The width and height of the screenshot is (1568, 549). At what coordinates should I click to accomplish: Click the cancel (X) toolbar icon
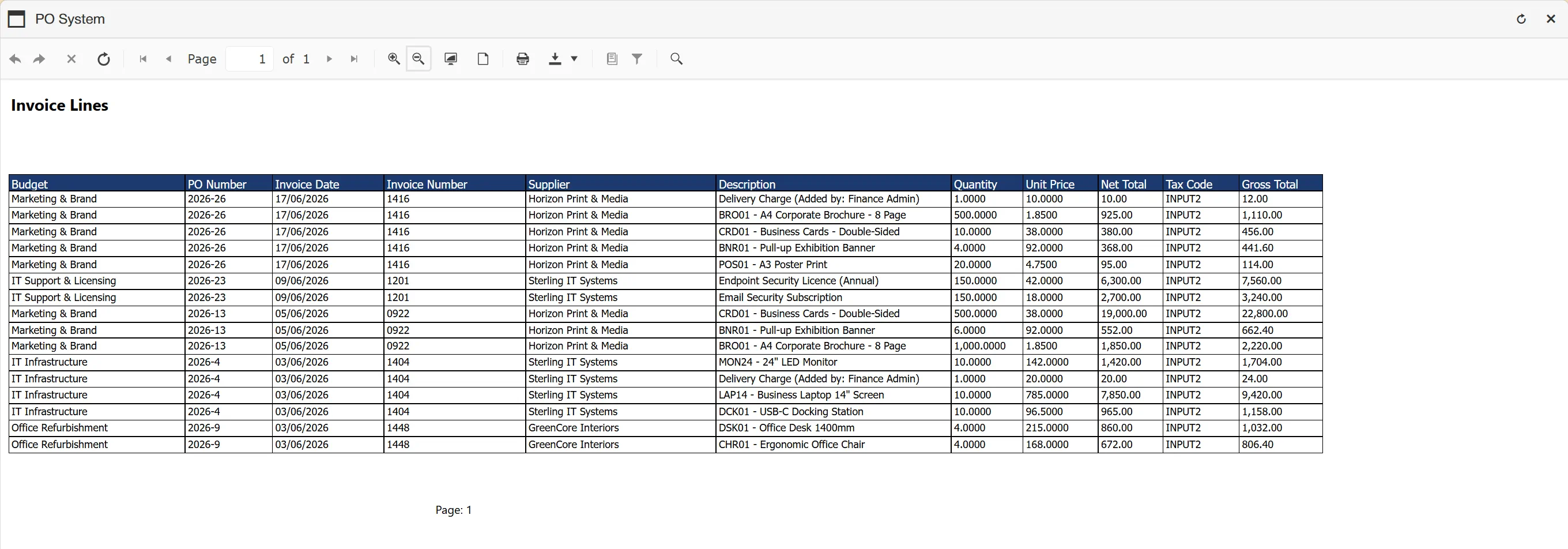tap(71, 59)
